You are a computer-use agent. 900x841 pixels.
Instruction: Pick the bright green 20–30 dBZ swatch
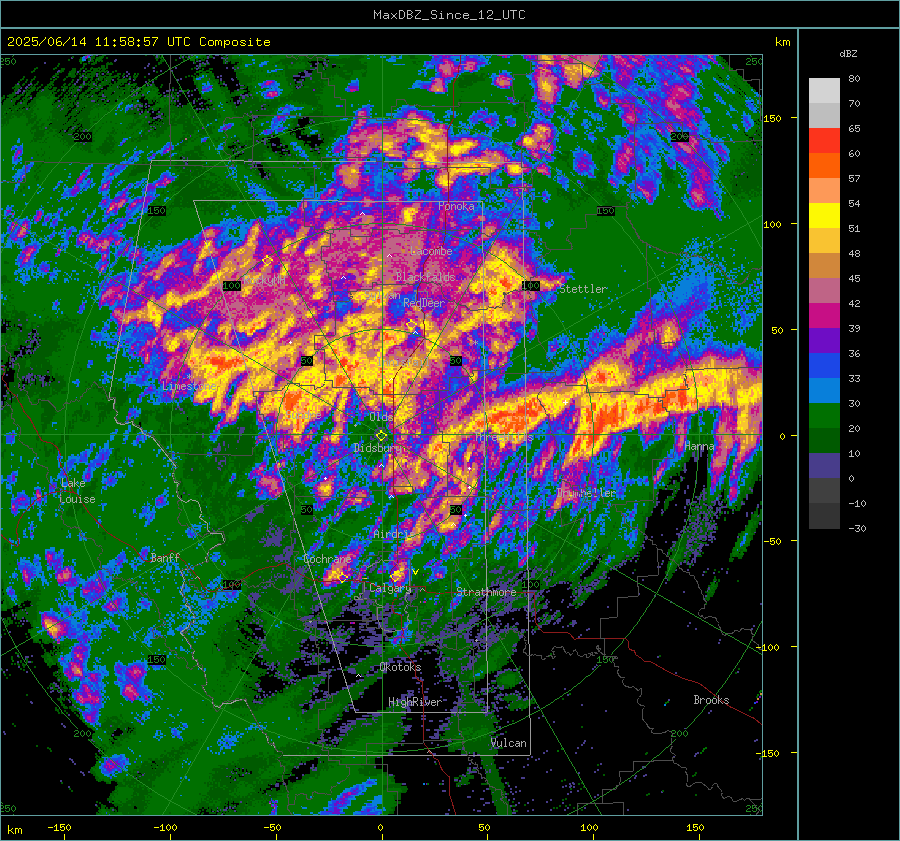coord(824,416)
